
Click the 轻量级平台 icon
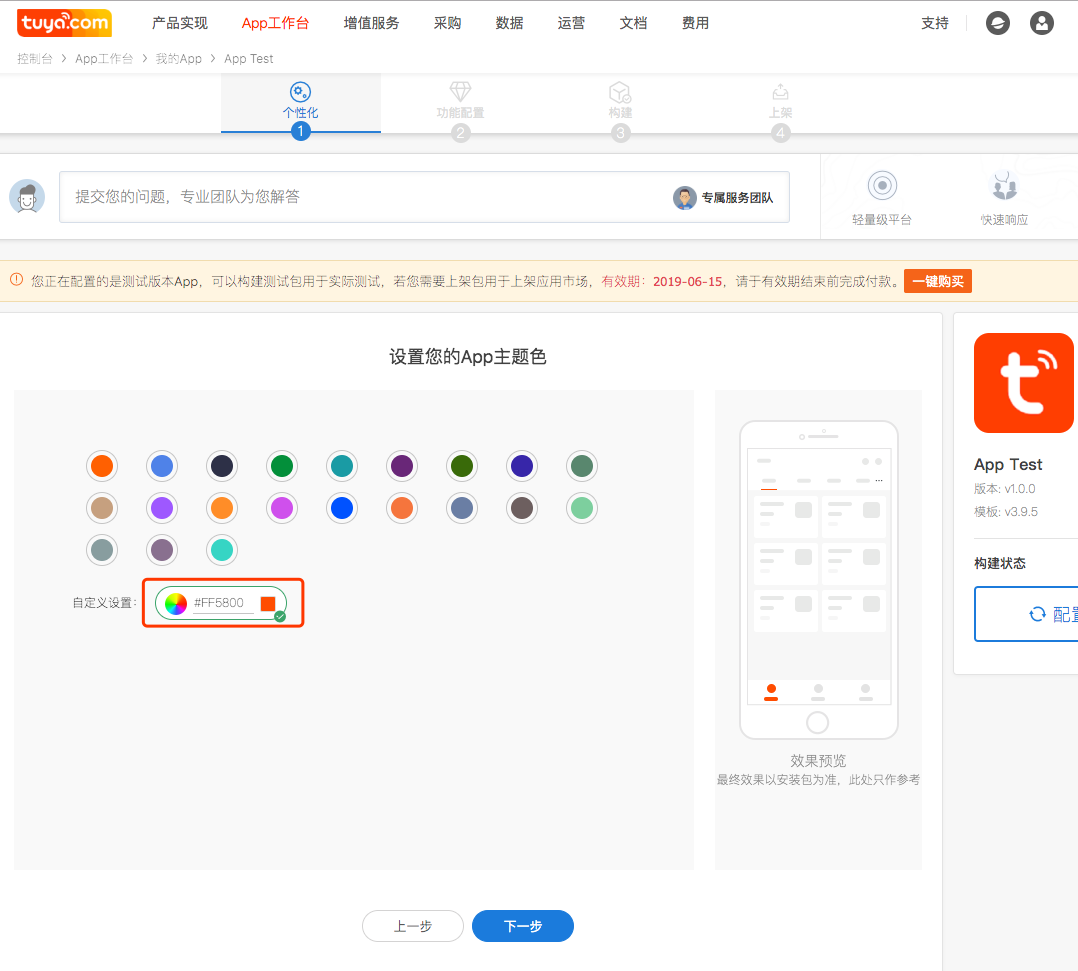tap(881, 185)
